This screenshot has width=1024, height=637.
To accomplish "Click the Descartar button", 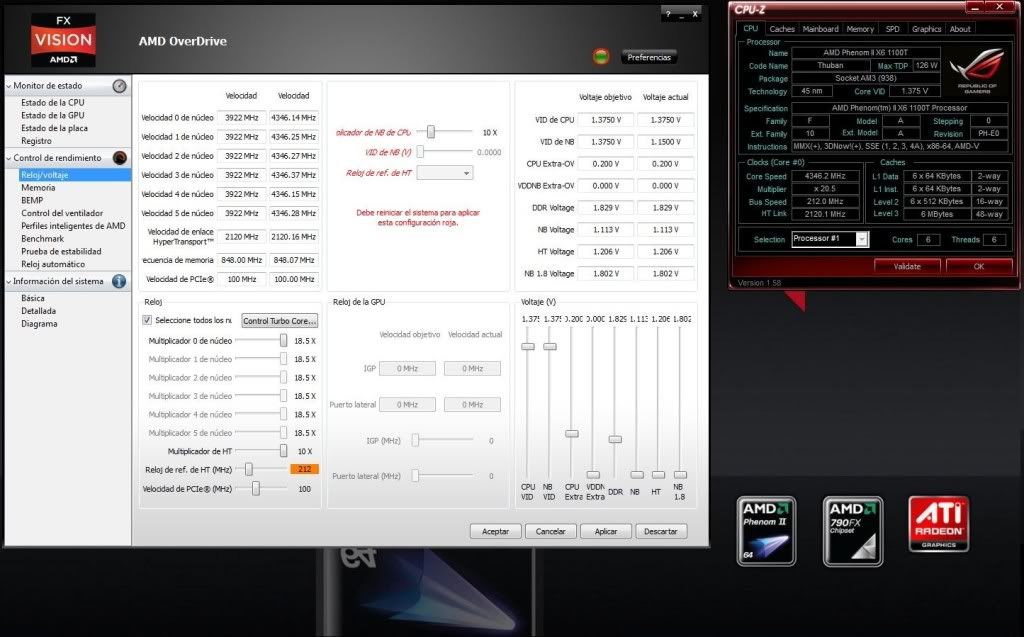I will coord(661,531).
